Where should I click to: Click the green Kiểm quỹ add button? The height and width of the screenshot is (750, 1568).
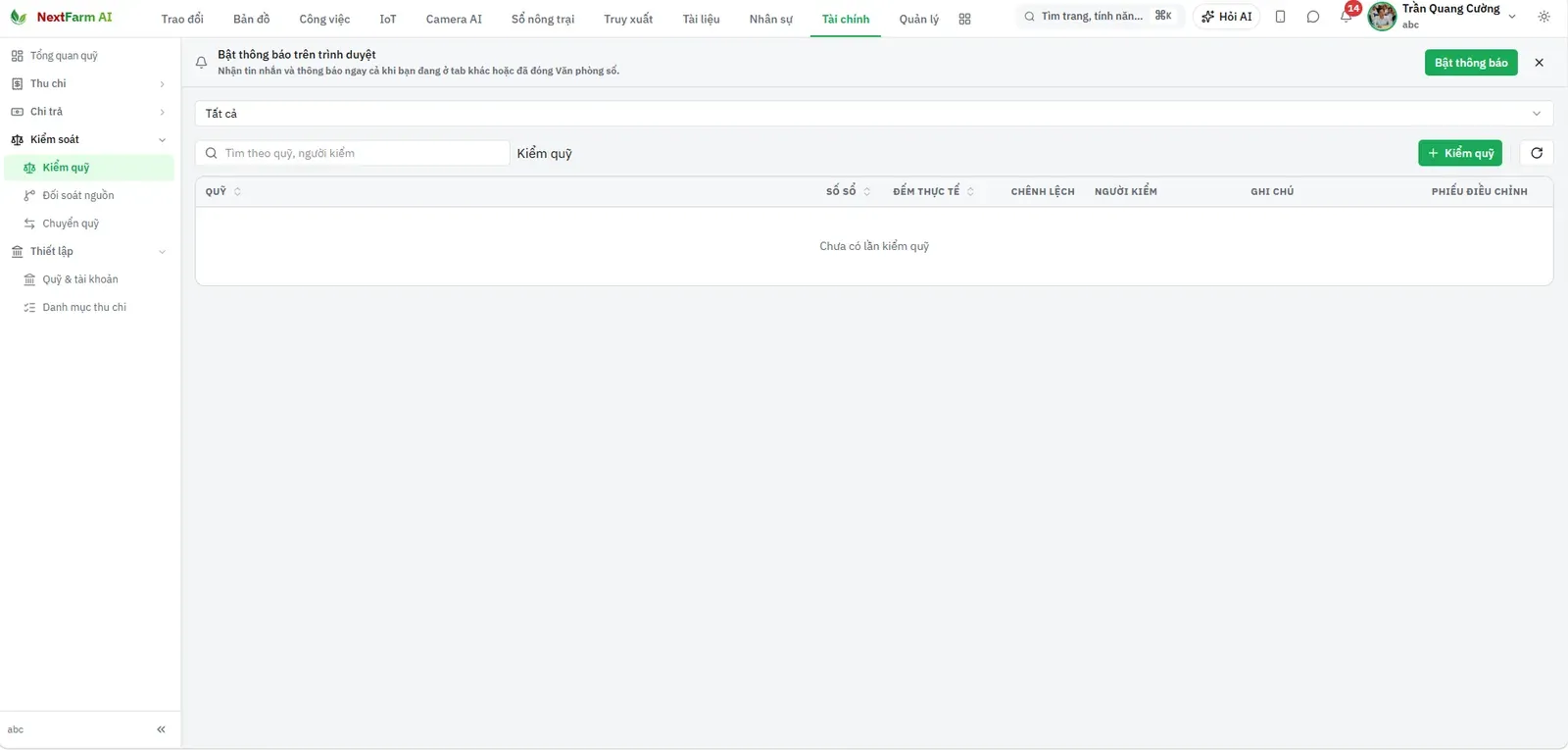[x=1460, y=153]
